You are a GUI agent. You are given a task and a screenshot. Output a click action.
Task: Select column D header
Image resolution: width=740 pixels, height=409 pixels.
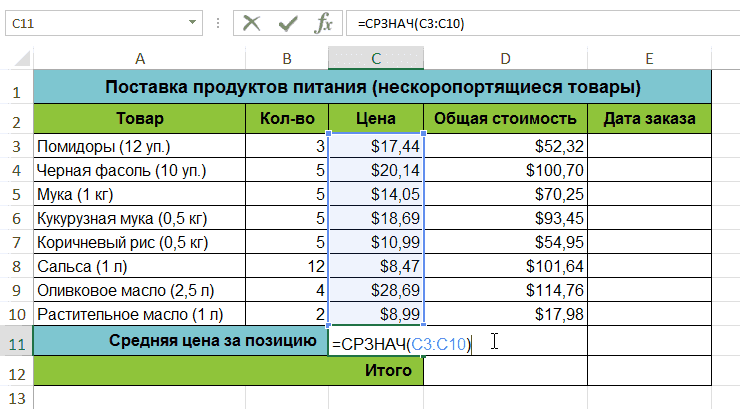pos(505,58)
